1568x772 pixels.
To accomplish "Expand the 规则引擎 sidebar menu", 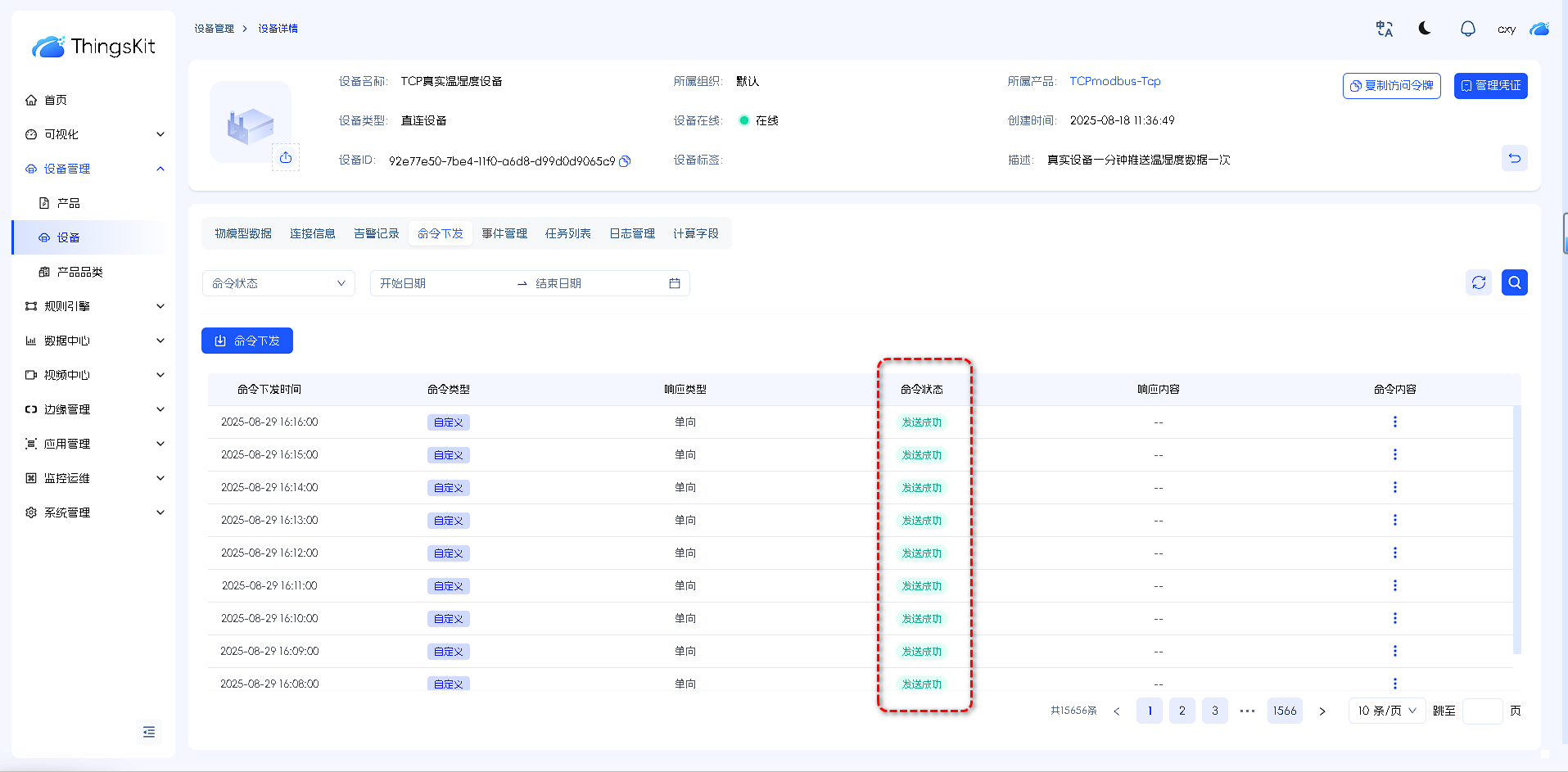I will (x=94, y=306).
